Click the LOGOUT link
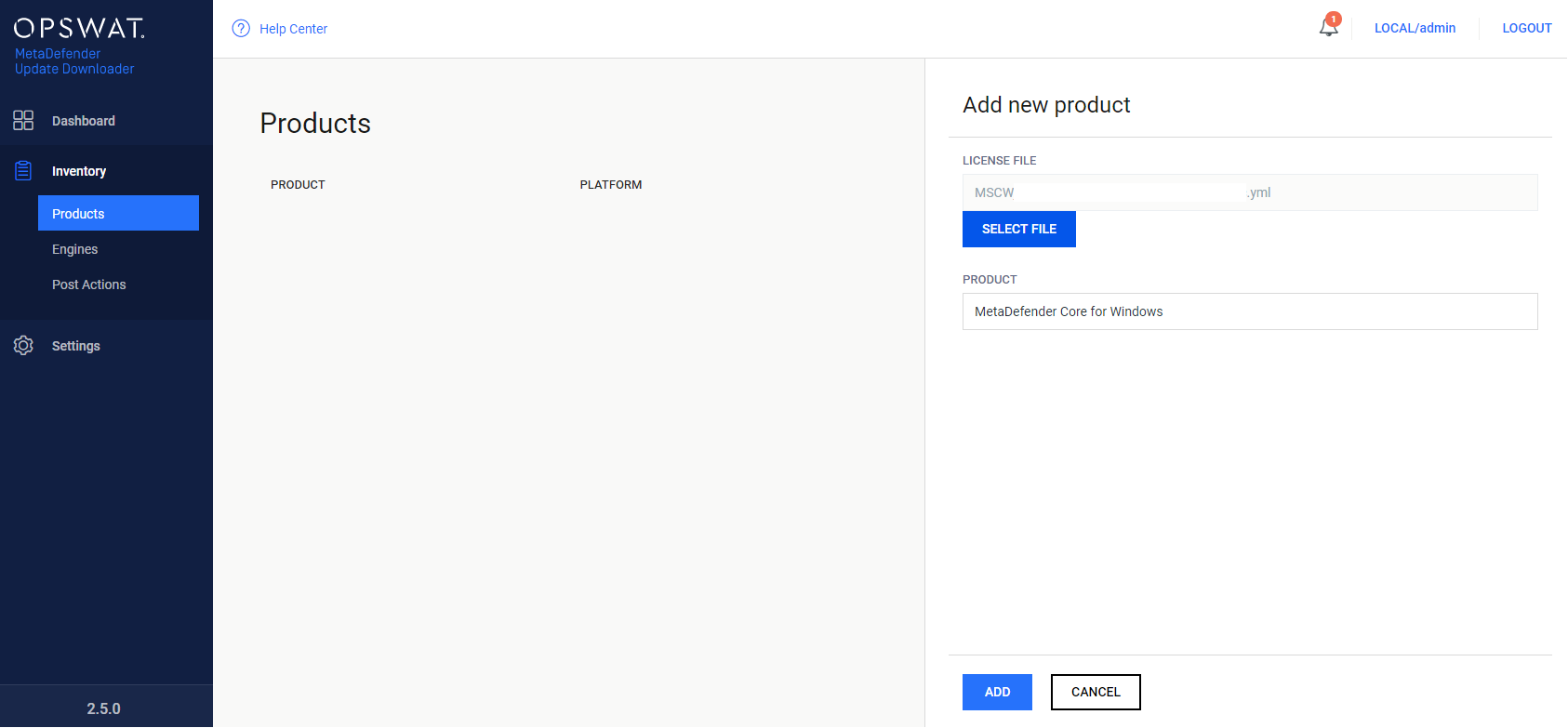 pos(1527,28)
